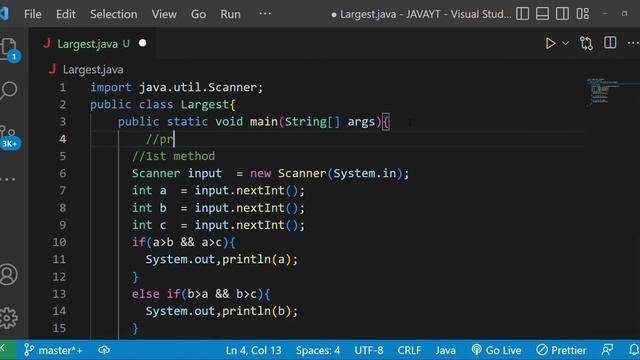Open the File menu
The width and height of the screenshot is (640, 360).
pyautogui.click(x=33, y=14)
